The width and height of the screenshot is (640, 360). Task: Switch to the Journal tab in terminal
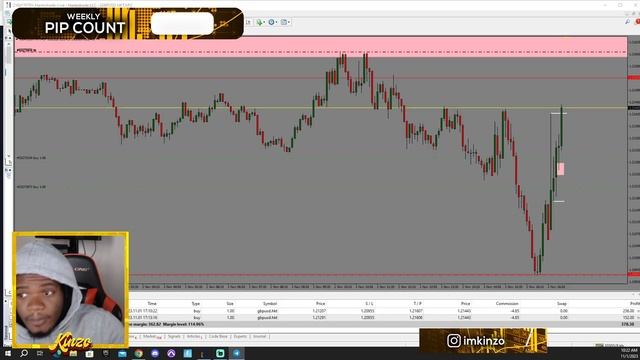(259, 336)
